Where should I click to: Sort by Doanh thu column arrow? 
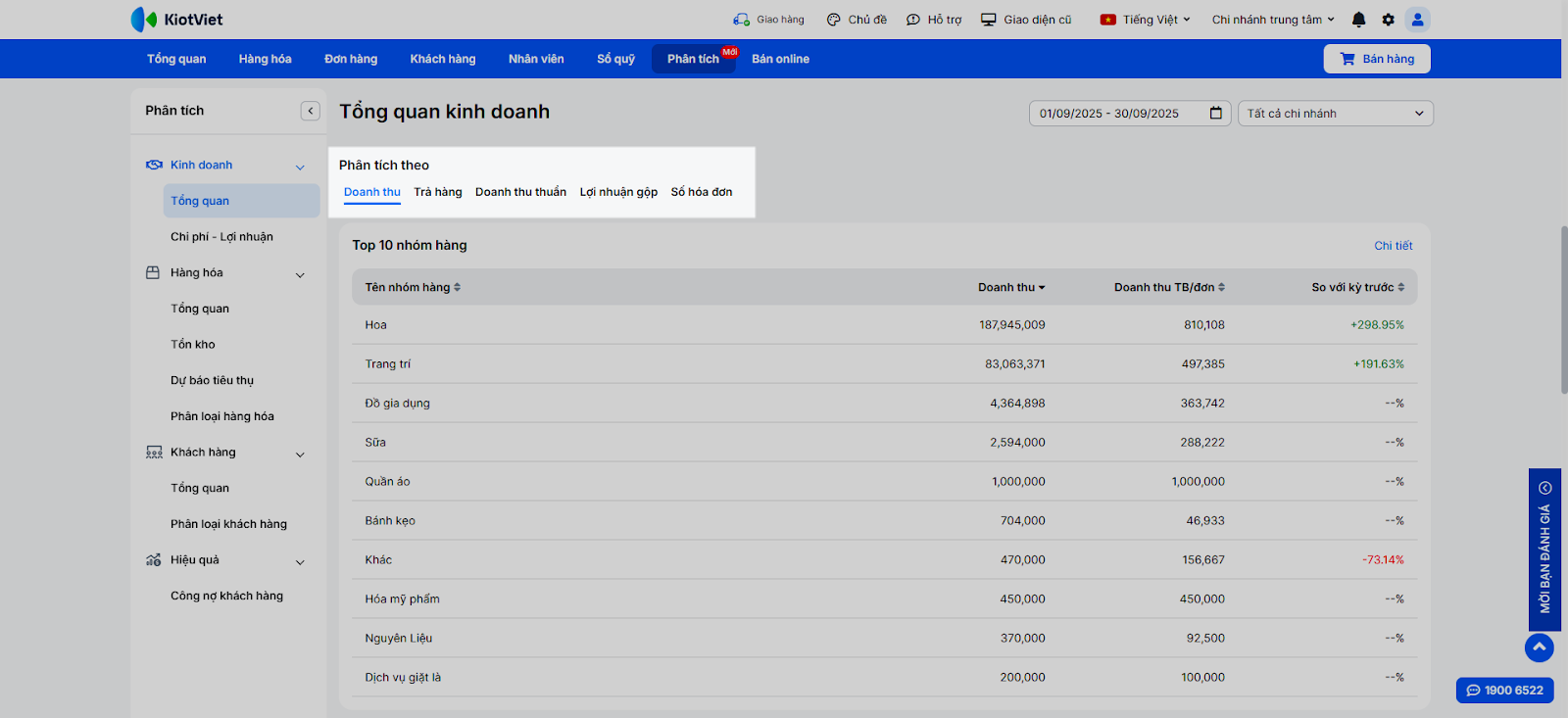[1042, 288]
